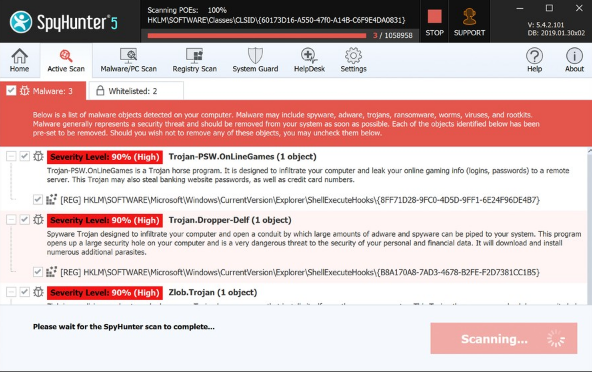This screenshot has width=592, height=372.
Task: Click severity badge of Zlob.Trojan
Action: [105, 293]
